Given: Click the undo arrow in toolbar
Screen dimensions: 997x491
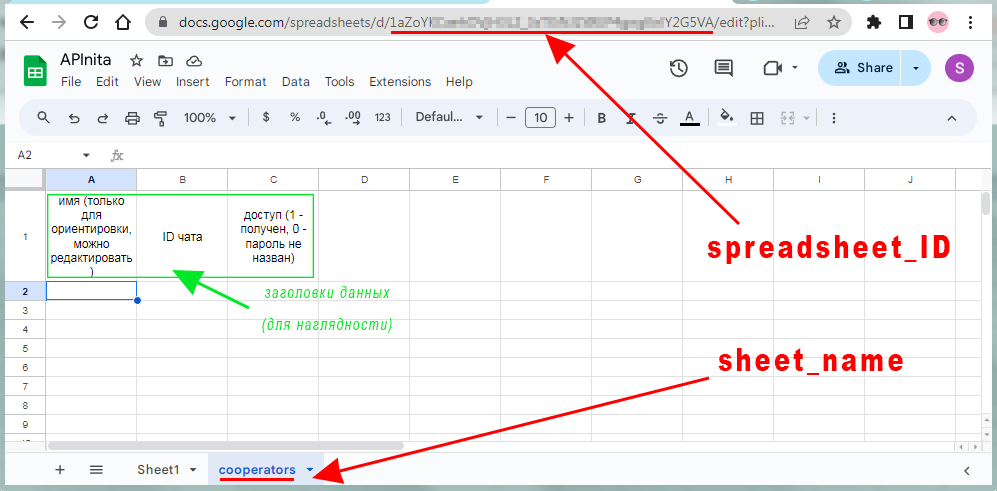Looking at the screenshot, I should (73, 118).
